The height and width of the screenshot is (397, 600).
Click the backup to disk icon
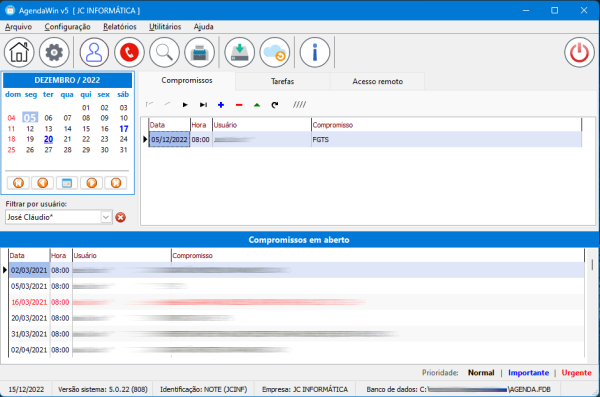240,52
